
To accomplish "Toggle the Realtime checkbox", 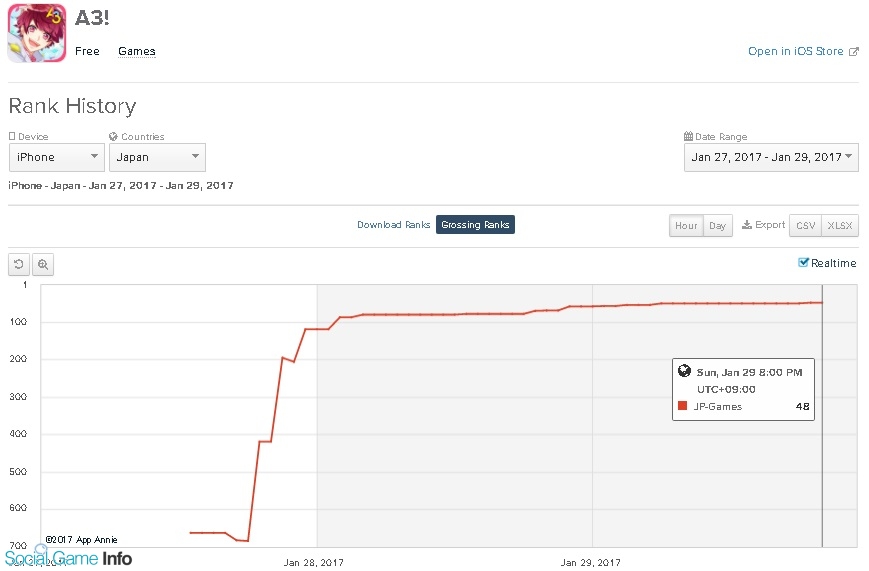I will pos(803,263).
